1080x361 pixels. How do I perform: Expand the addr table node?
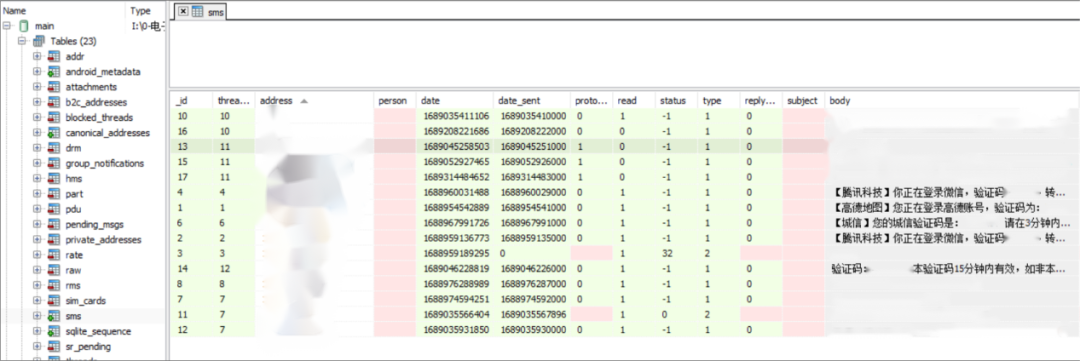pyautogui.click(x=37, y=56)
